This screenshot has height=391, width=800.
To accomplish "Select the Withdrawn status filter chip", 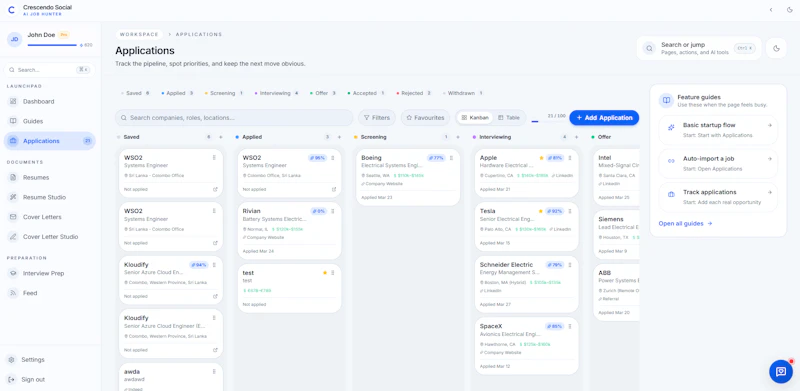I will [462, 93].
